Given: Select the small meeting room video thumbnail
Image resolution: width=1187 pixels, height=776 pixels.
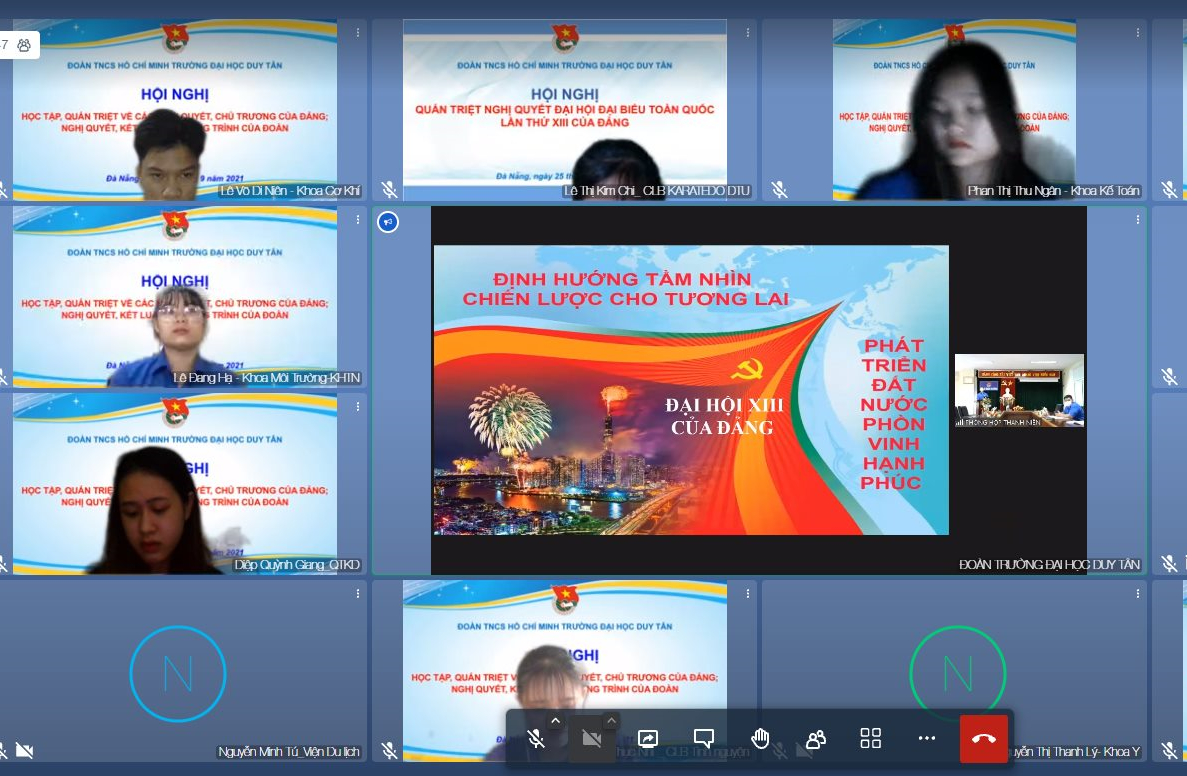Looking at the screenshot, I should (x=1019, y=391).
